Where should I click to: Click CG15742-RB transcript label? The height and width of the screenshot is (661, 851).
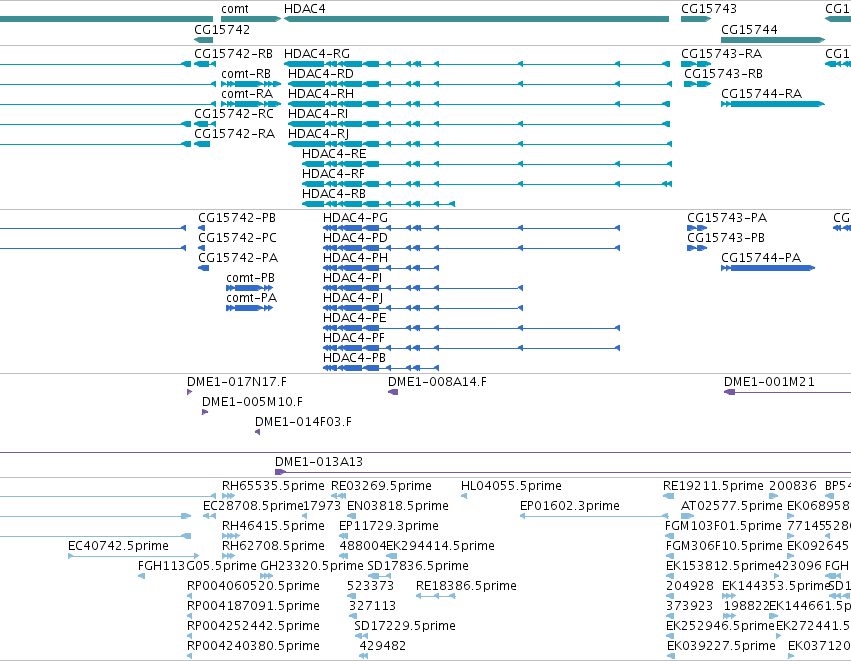point(233,54)
